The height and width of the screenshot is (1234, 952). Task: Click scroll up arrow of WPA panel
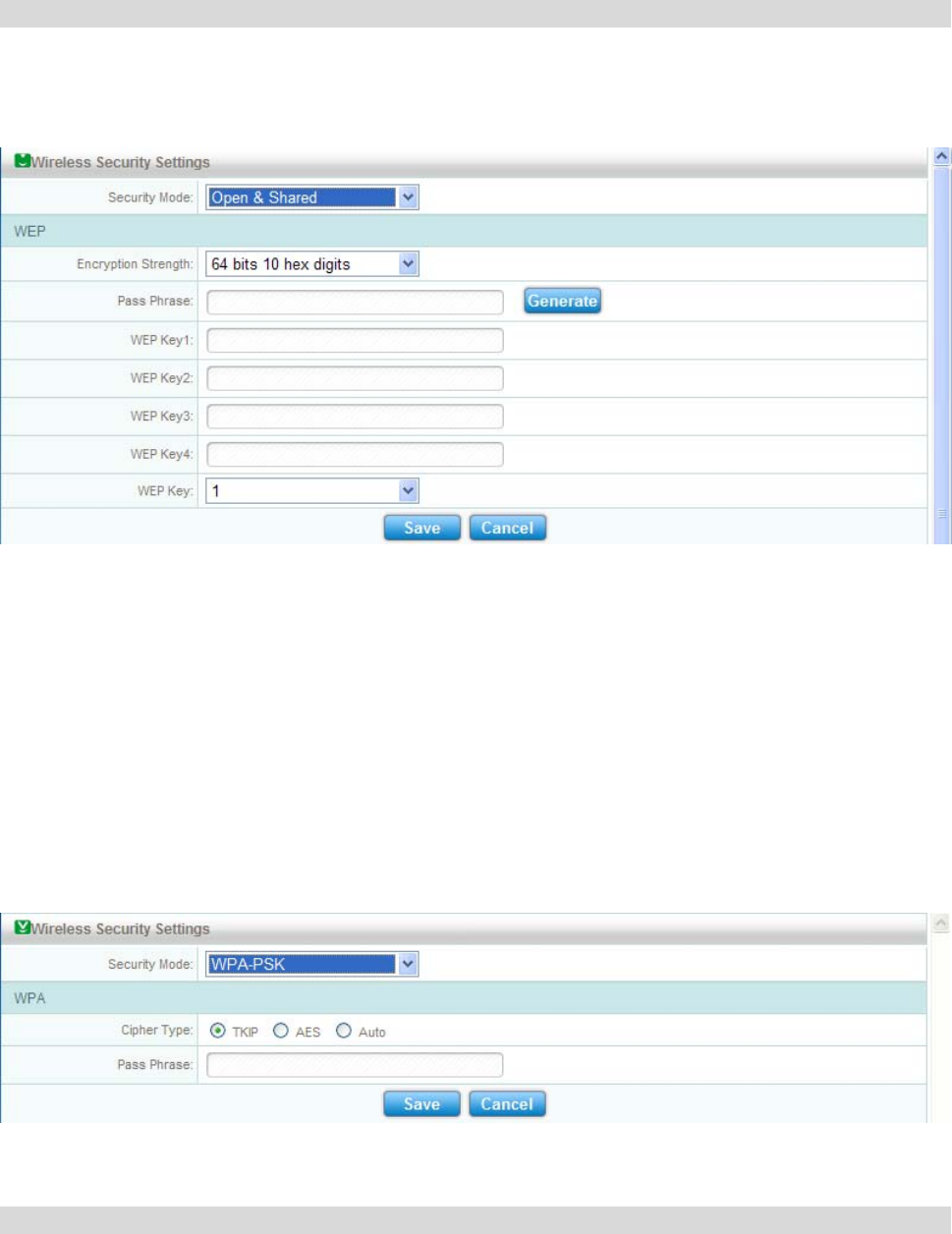[x=940, y=923]
